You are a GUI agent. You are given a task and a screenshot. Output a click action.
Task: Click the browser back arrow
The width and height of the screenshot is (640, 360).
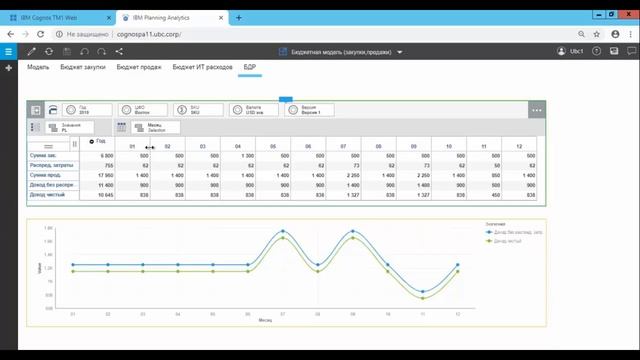tap(11, 34)
